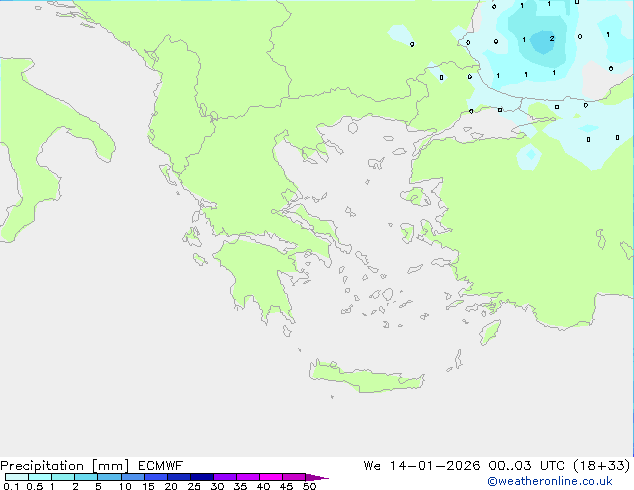Click the '30' legend scale label
The image size is (634, 490).
(217, 486)
